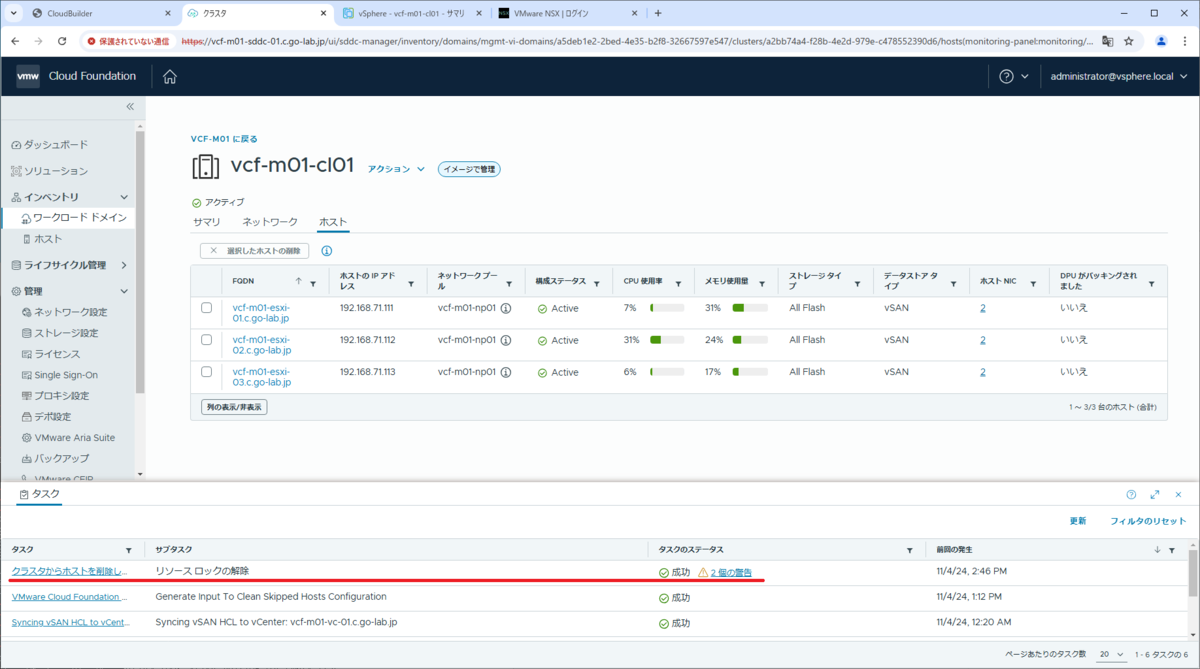Click the info icon beside remove hosts button

coord(327,251)
